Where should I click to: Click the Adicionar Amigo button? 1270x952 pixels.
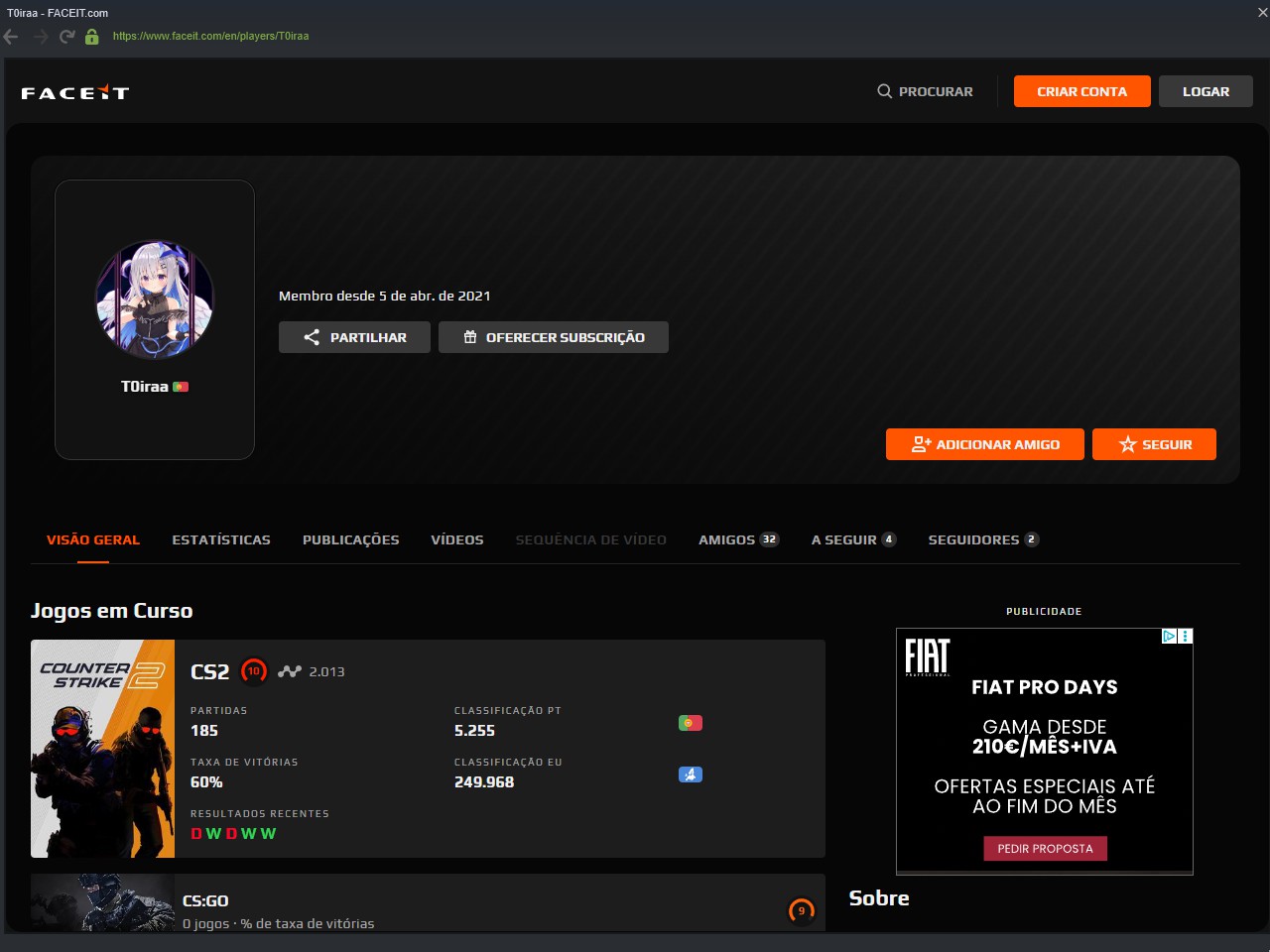click(x=985, y=444)
